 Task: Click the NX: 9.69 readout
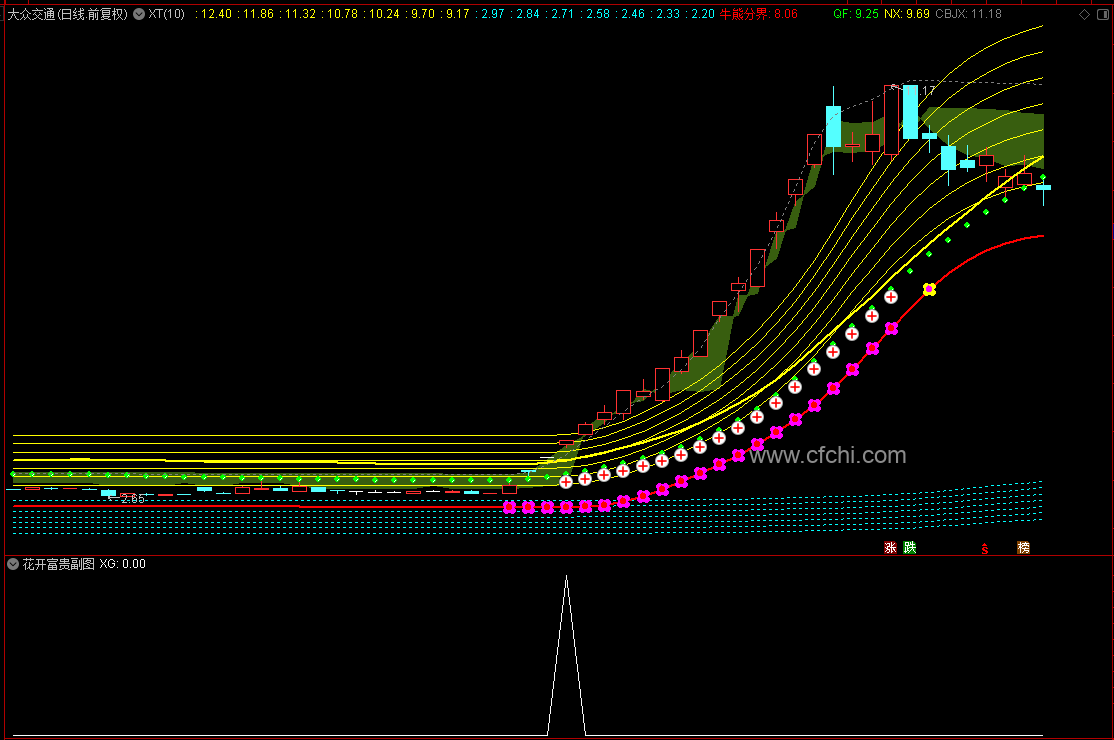click(907, 14)
